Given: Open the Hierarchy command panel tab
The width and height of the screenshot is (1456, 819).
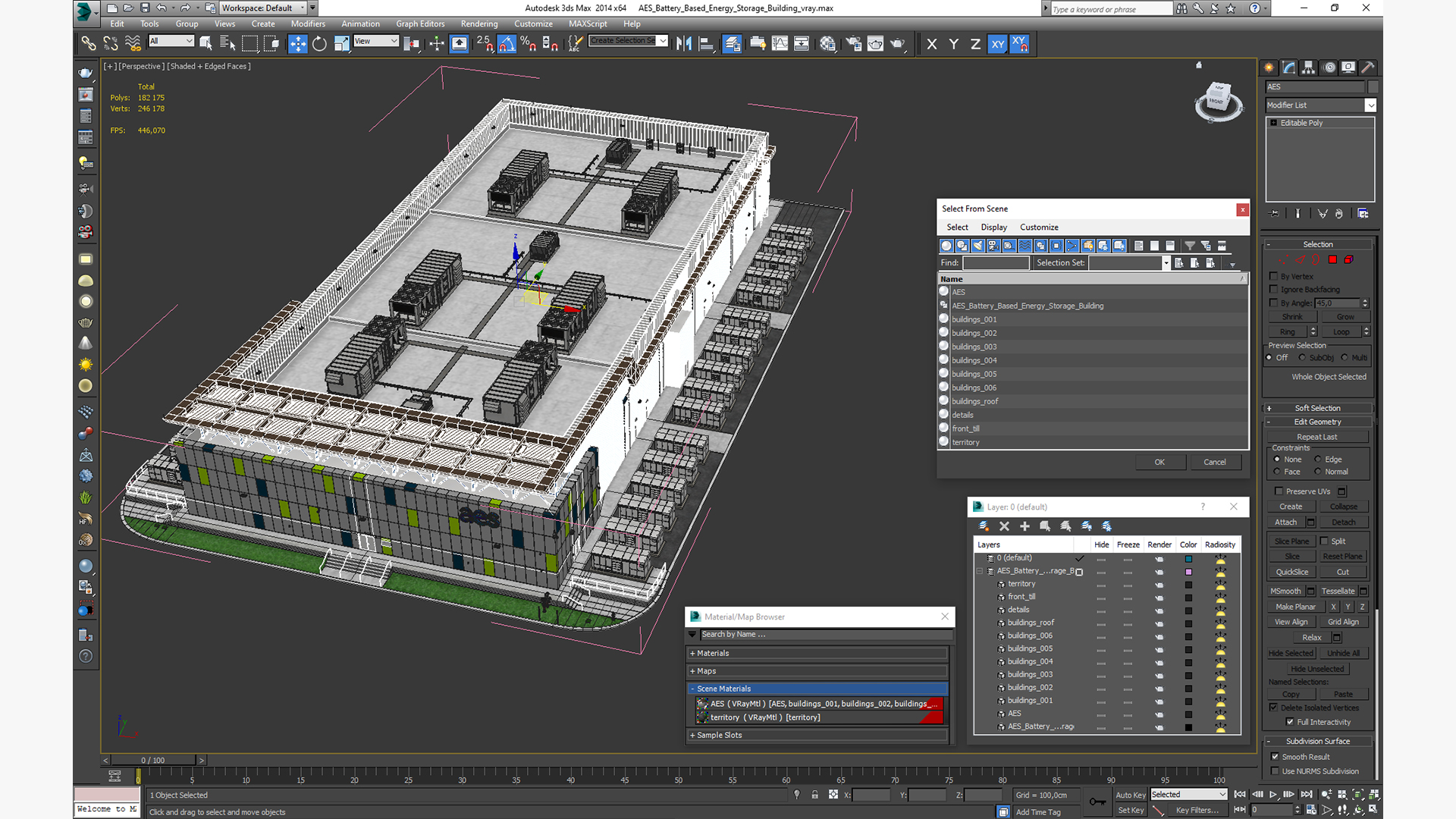Looking at the screenshot, I should [1308, 67].
